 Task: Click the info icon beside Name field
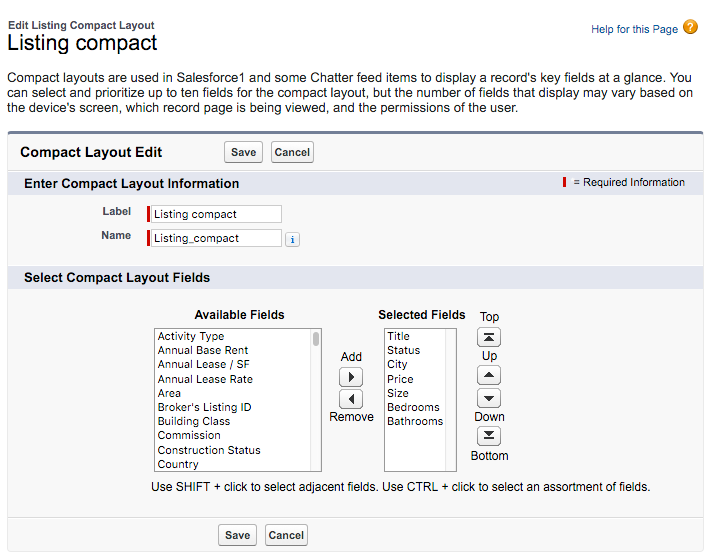[x=292, y=239]
